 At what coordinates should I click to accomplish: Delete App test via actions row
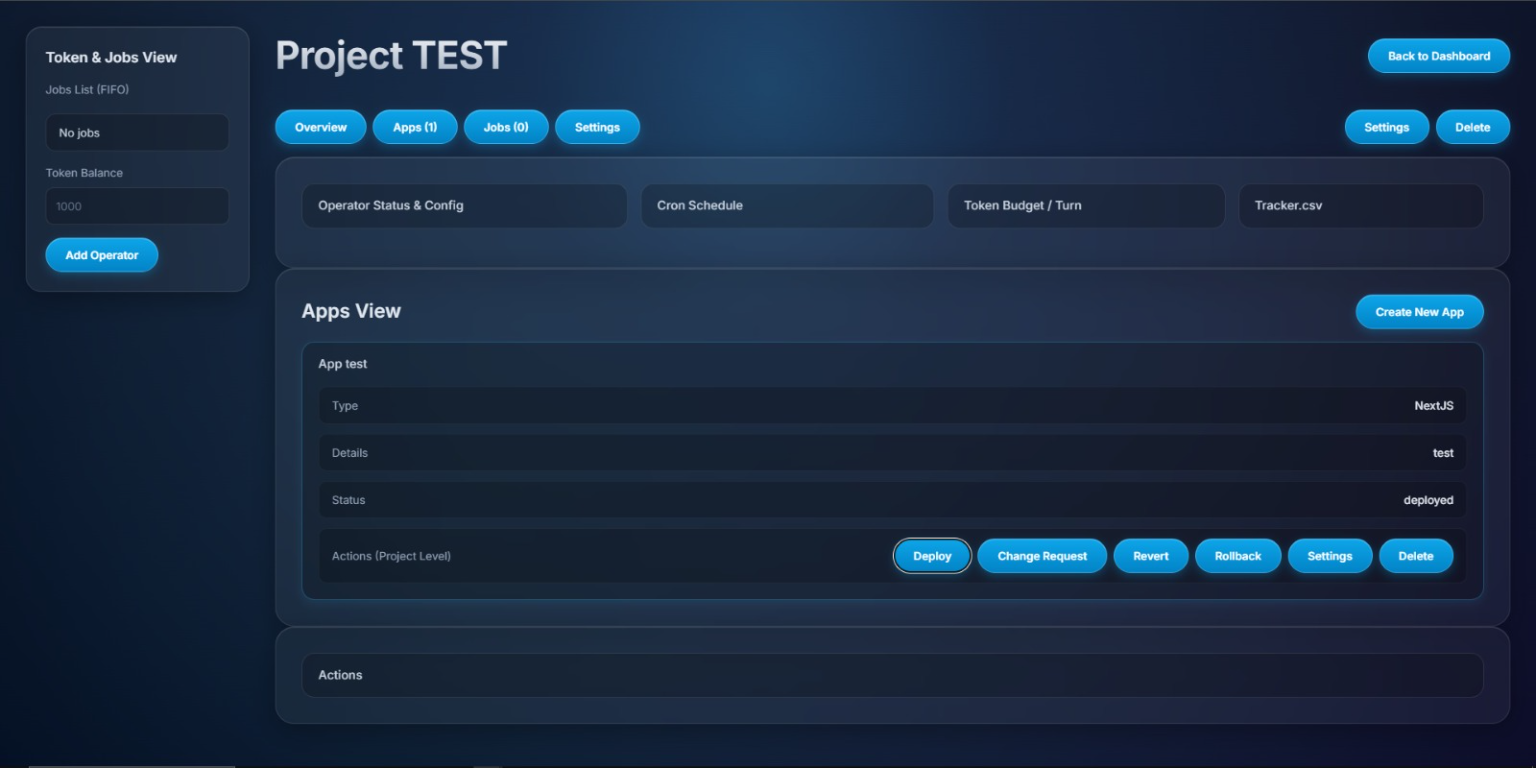click(x=1416, y=556)
